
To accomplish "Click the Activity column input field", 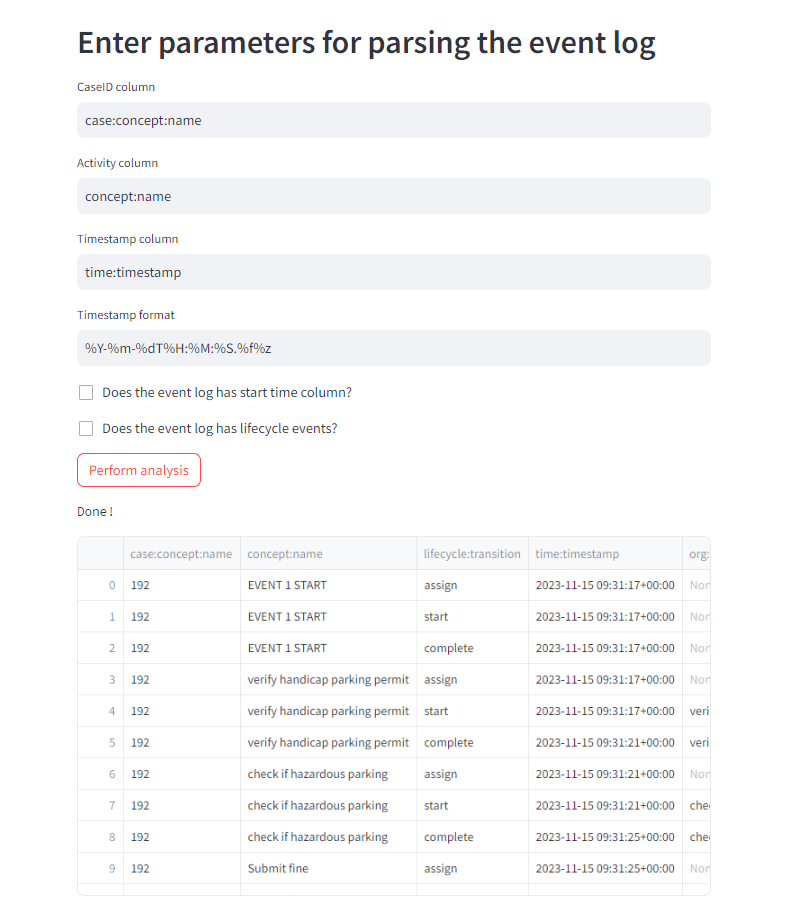I will (x=393, y=196).
